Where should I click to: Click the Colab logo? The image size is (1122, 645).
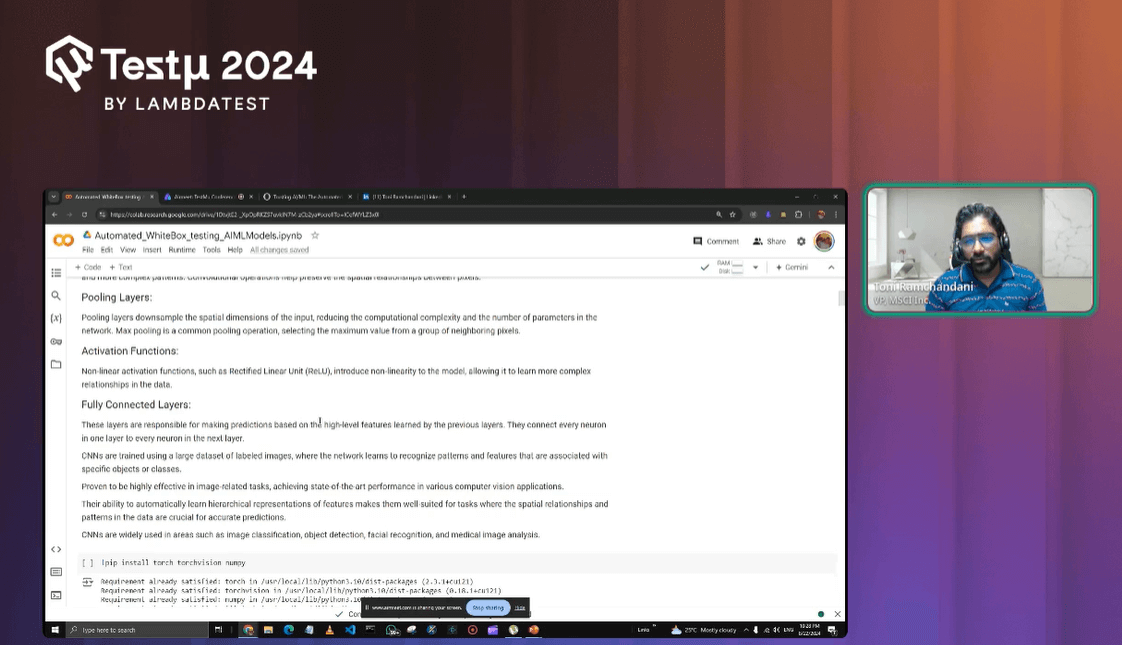[64, 241]
